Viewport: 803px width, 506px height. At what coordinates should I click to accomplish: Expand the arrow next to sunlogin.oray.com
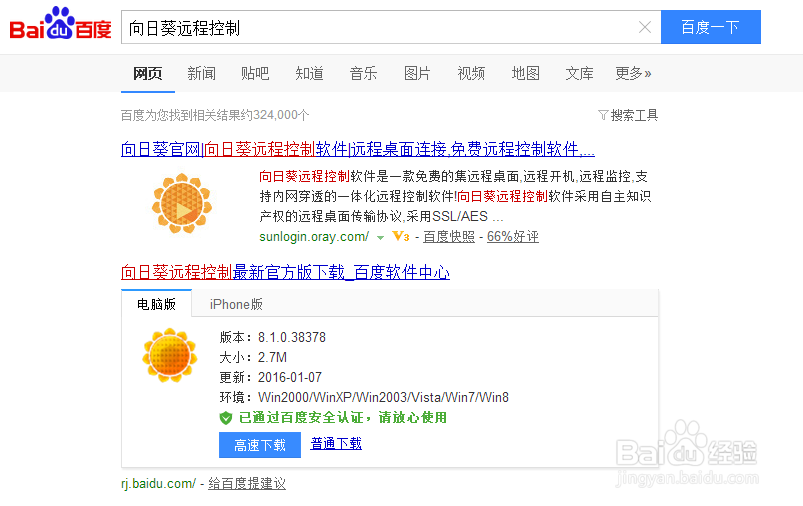[x=380, y=238]
